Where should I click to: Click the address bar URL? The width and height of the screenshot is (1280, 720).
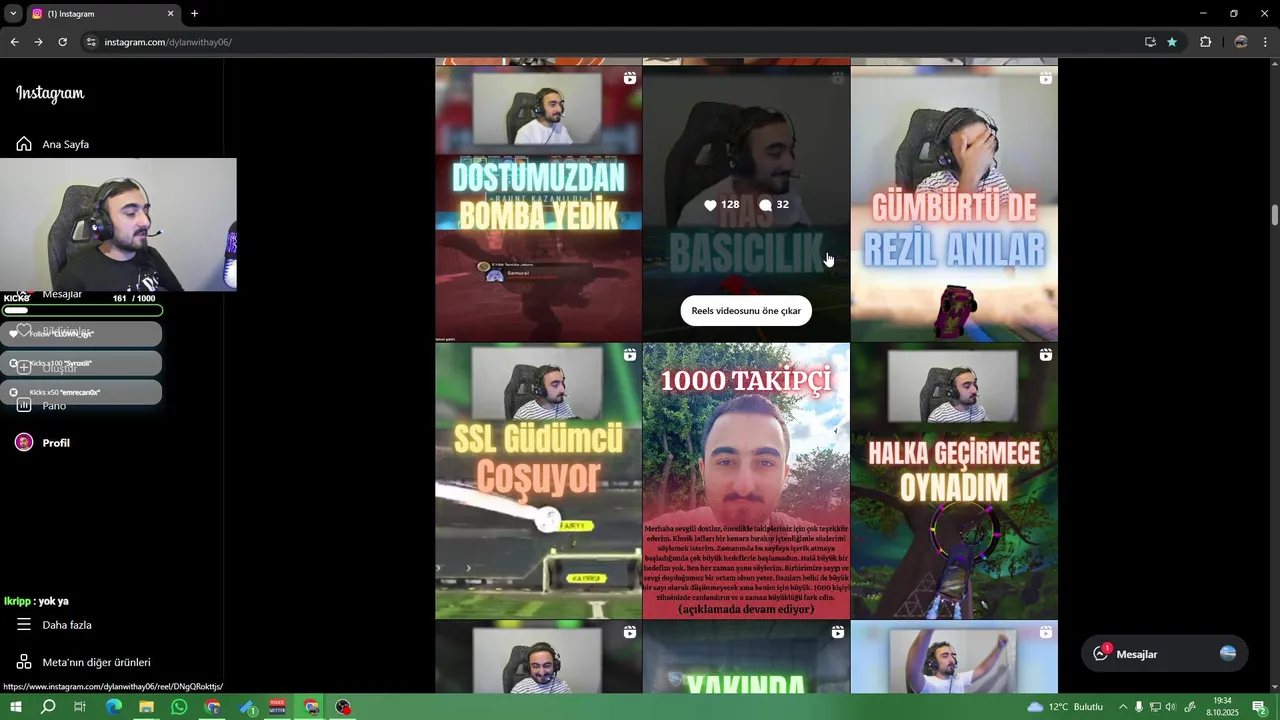click(168, 42)
